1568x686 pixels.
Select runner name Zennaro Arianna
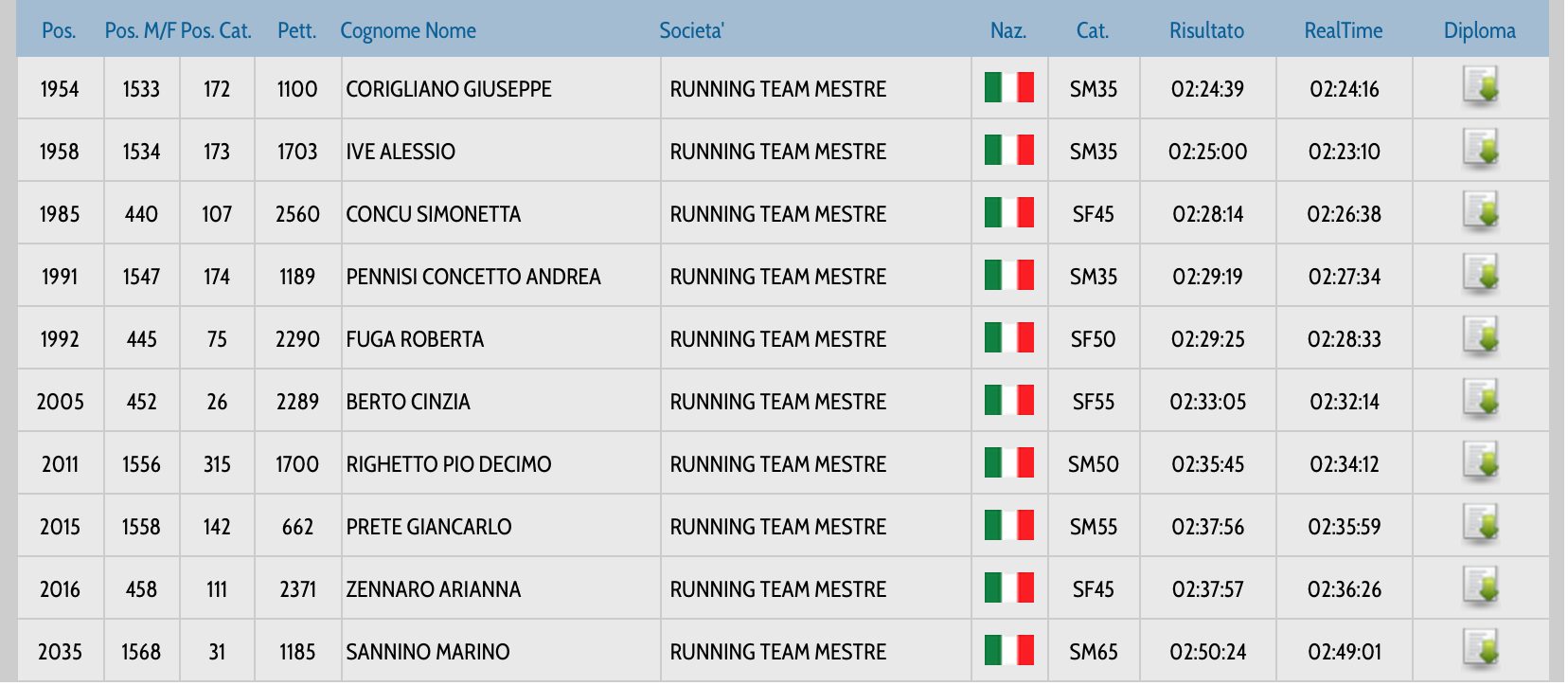[x=433, y=589]
